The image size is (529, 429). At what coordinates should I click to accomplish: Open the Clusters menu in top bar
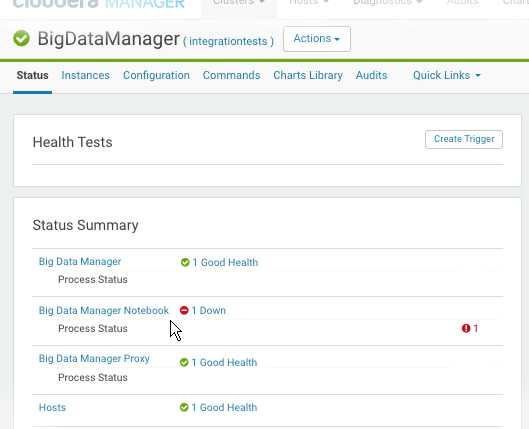click(x=239, y=3)
